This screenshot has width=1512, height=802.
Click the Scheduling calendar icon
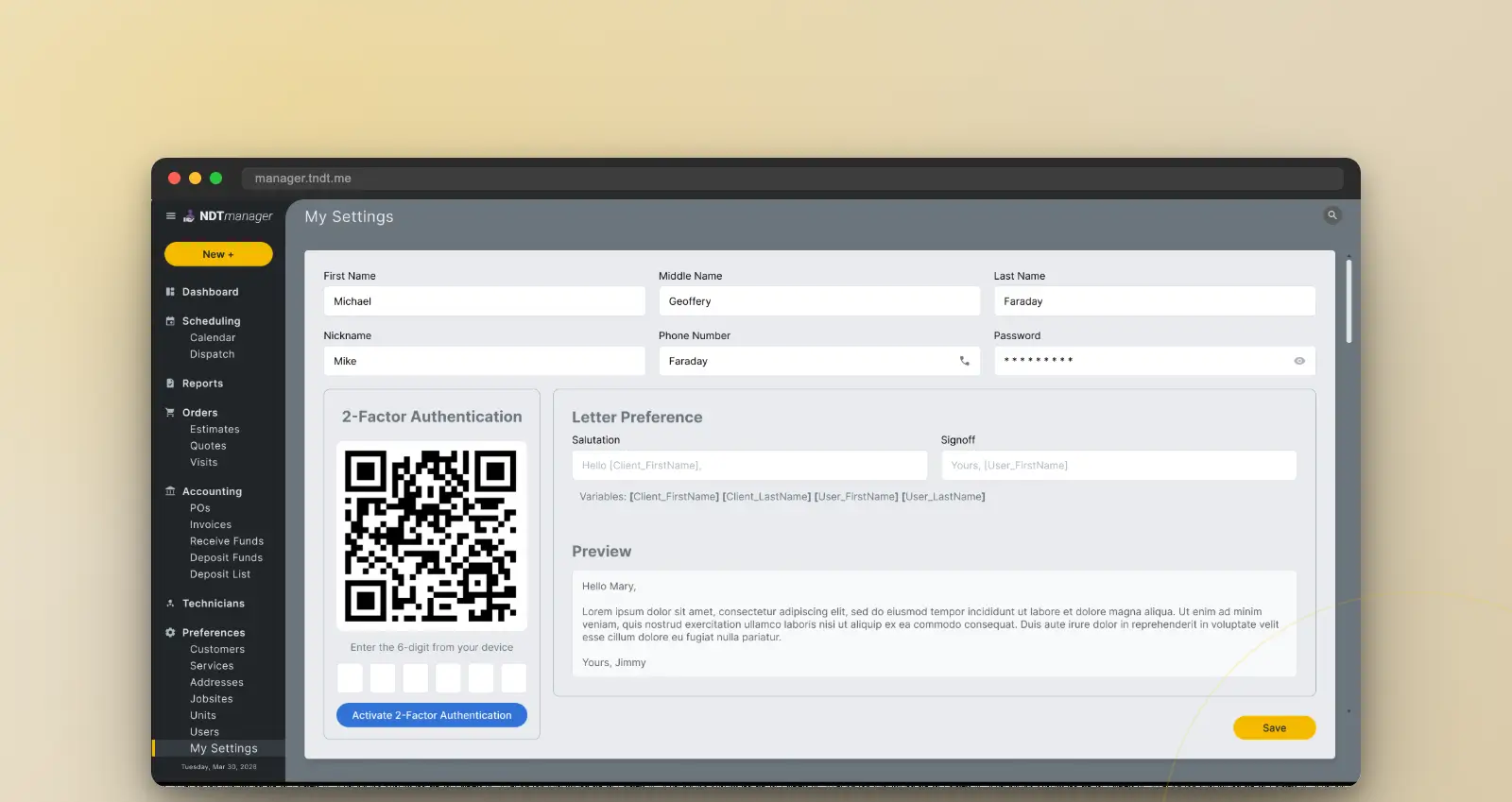point(170,321)
